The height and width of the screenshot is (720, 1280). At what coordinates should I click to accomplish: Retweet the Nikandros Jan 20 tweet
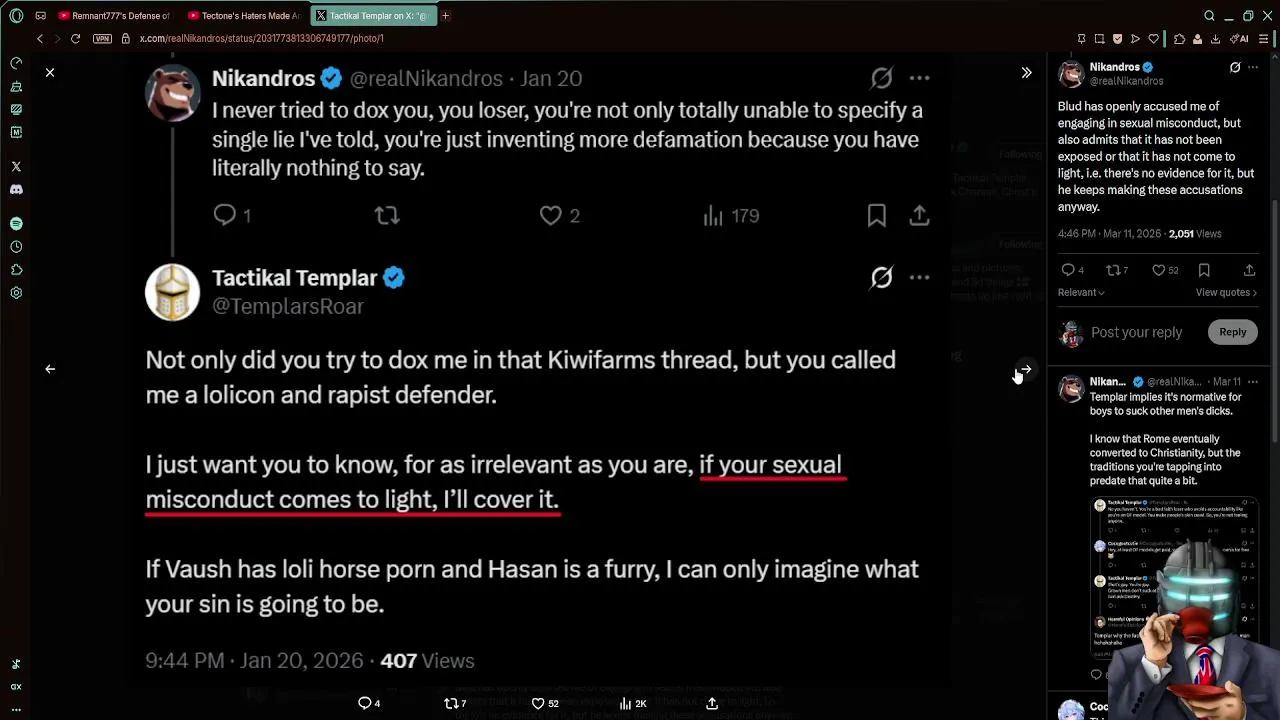(387, 215)
